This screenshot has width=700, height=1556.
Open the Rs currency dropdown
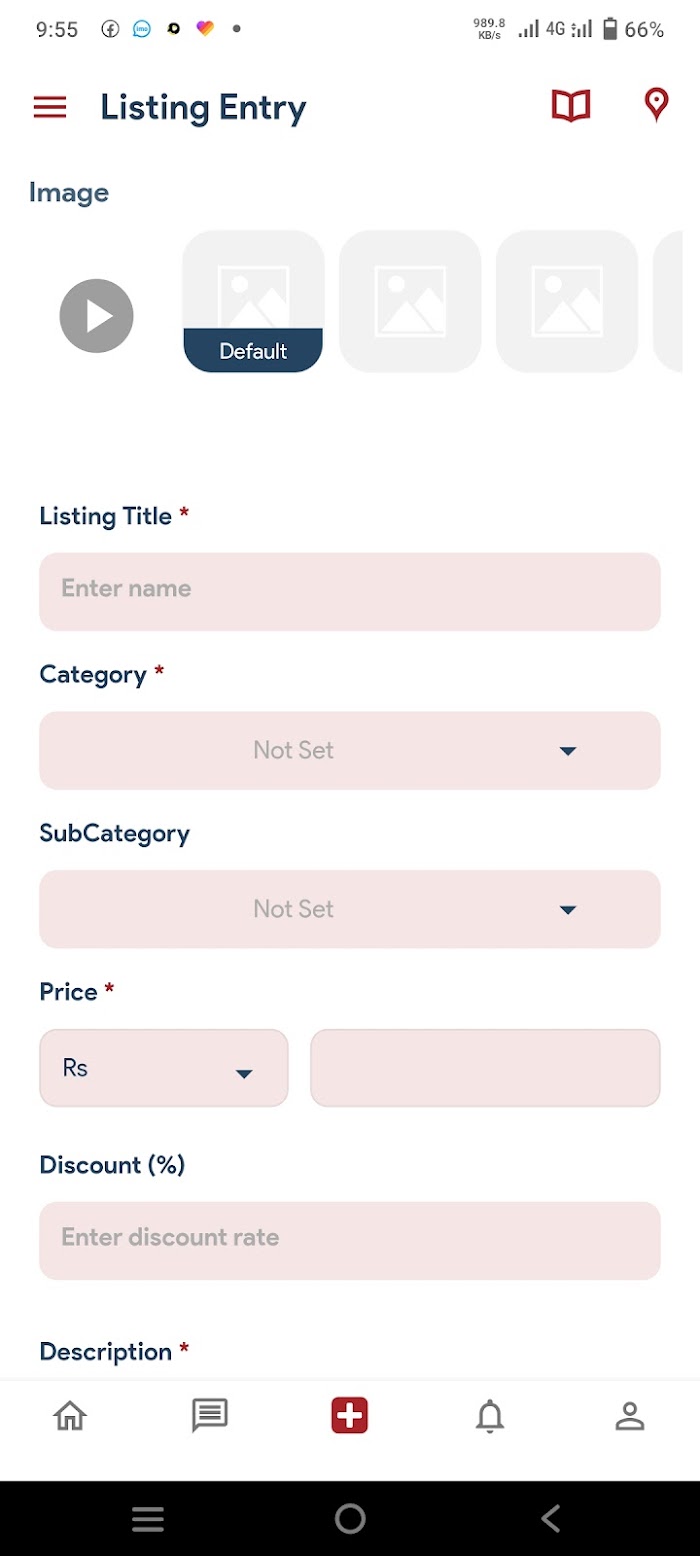164,1068
